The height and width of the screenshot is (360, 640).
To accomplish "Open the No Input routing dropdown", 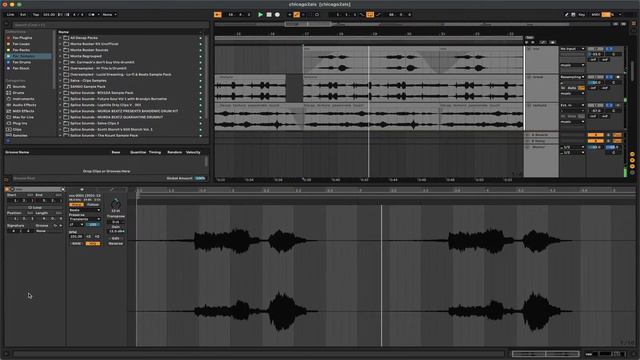I will (572, 49).
